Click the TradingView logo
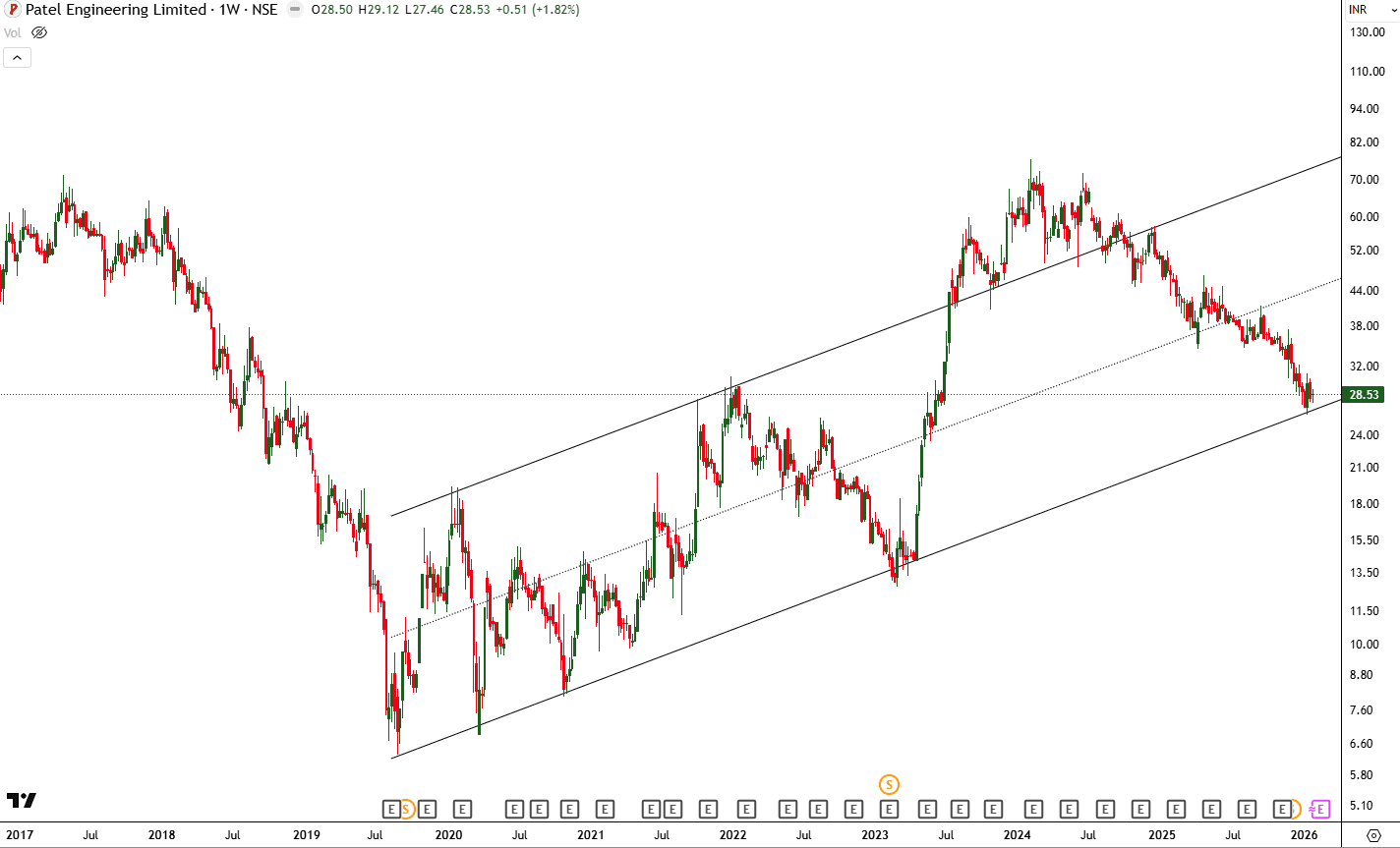 pyautogui.click(x=22, y=801)
